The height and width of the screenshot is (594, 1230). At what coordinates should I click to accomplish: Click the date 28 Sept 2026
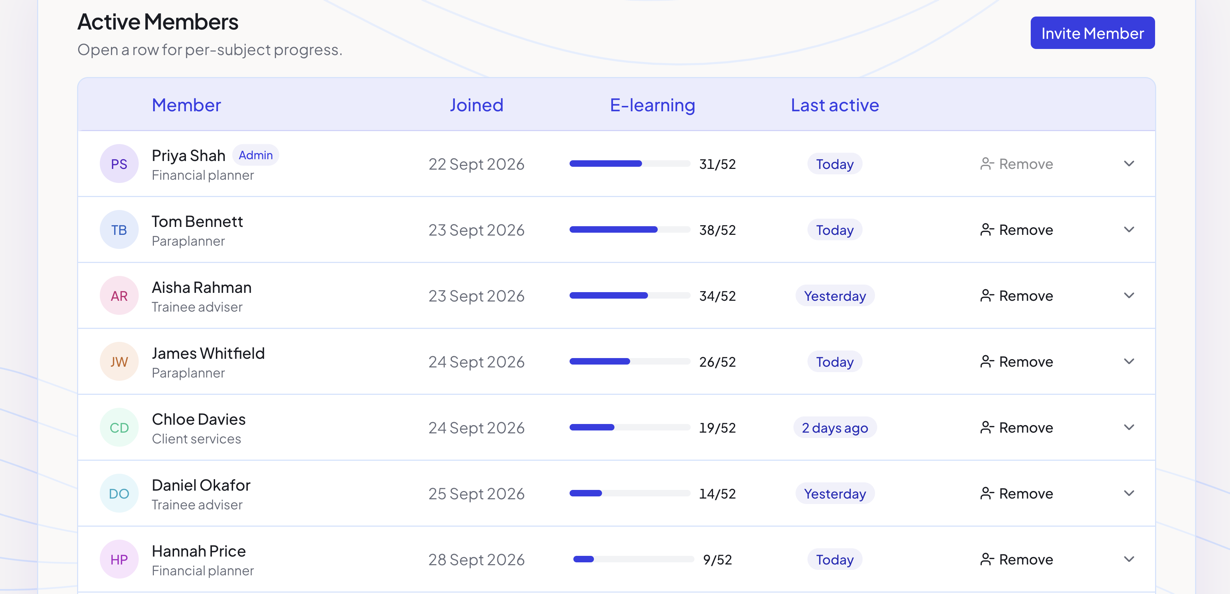tap(477, 560)
